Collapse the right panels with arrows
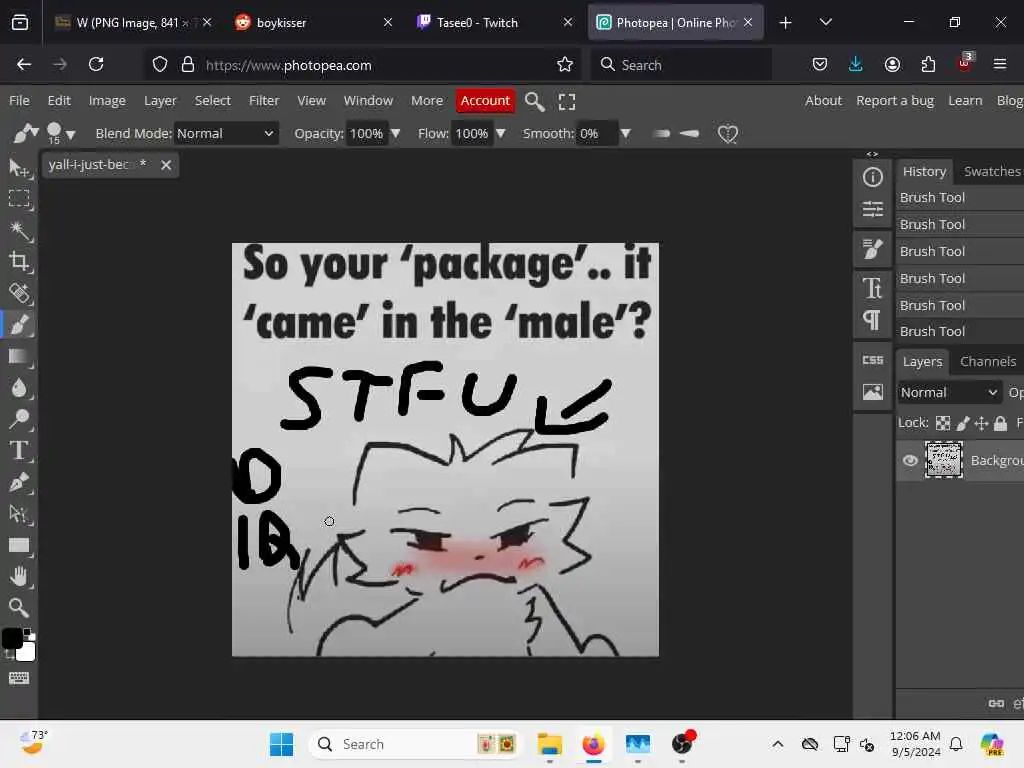Image resolution: width=1024 pixels, height=768 pixels. click(872, 154)
